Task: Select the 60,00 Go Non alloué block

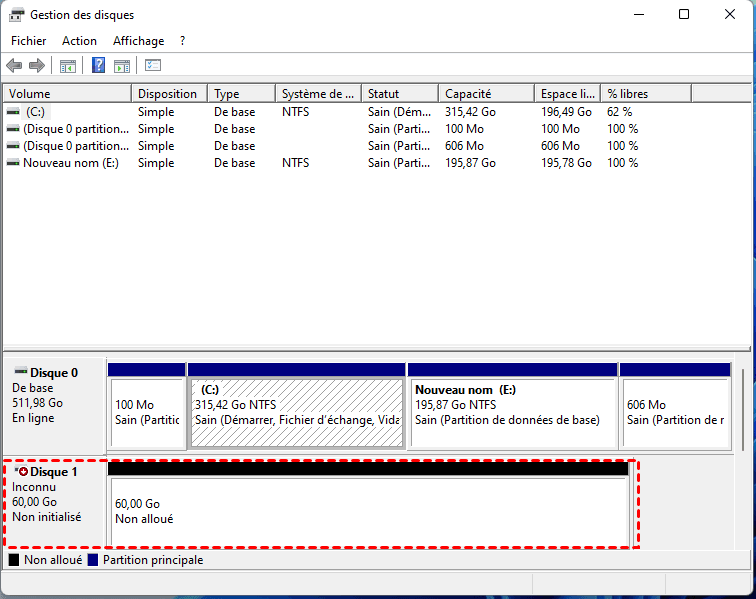Action: [368, 504]
